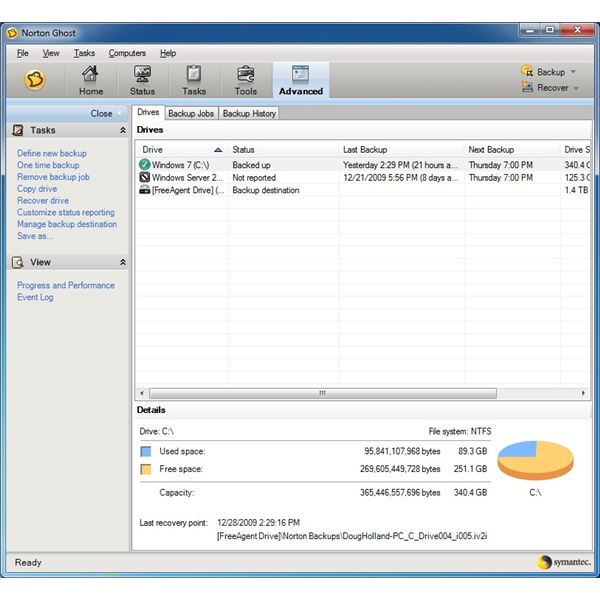Screen dimensions: 600x600
Task: Click the yellow Norton Ghost logo in toolbar
Action: 35,80
